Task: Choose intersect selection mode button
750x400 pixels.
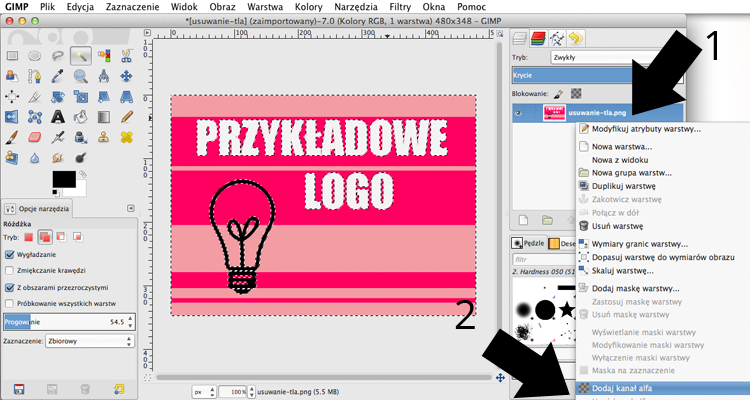Action: (x=77, y=237)
